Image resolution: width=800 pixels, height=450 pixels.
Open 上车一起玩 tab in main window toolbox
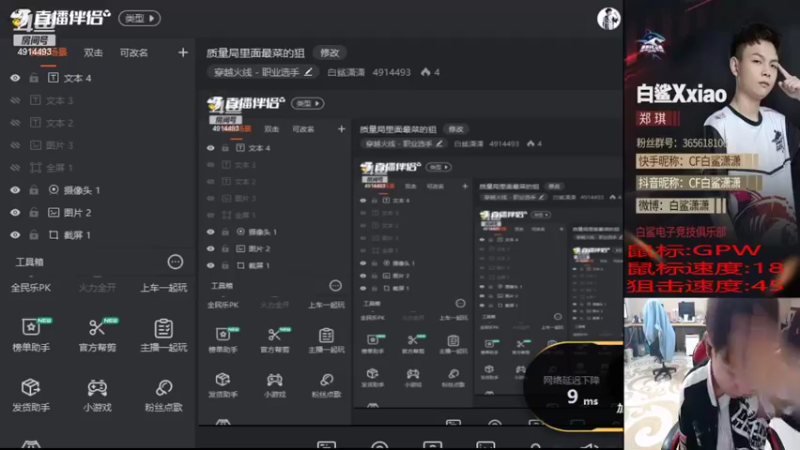pyautogui.click(x=164, y=288)
